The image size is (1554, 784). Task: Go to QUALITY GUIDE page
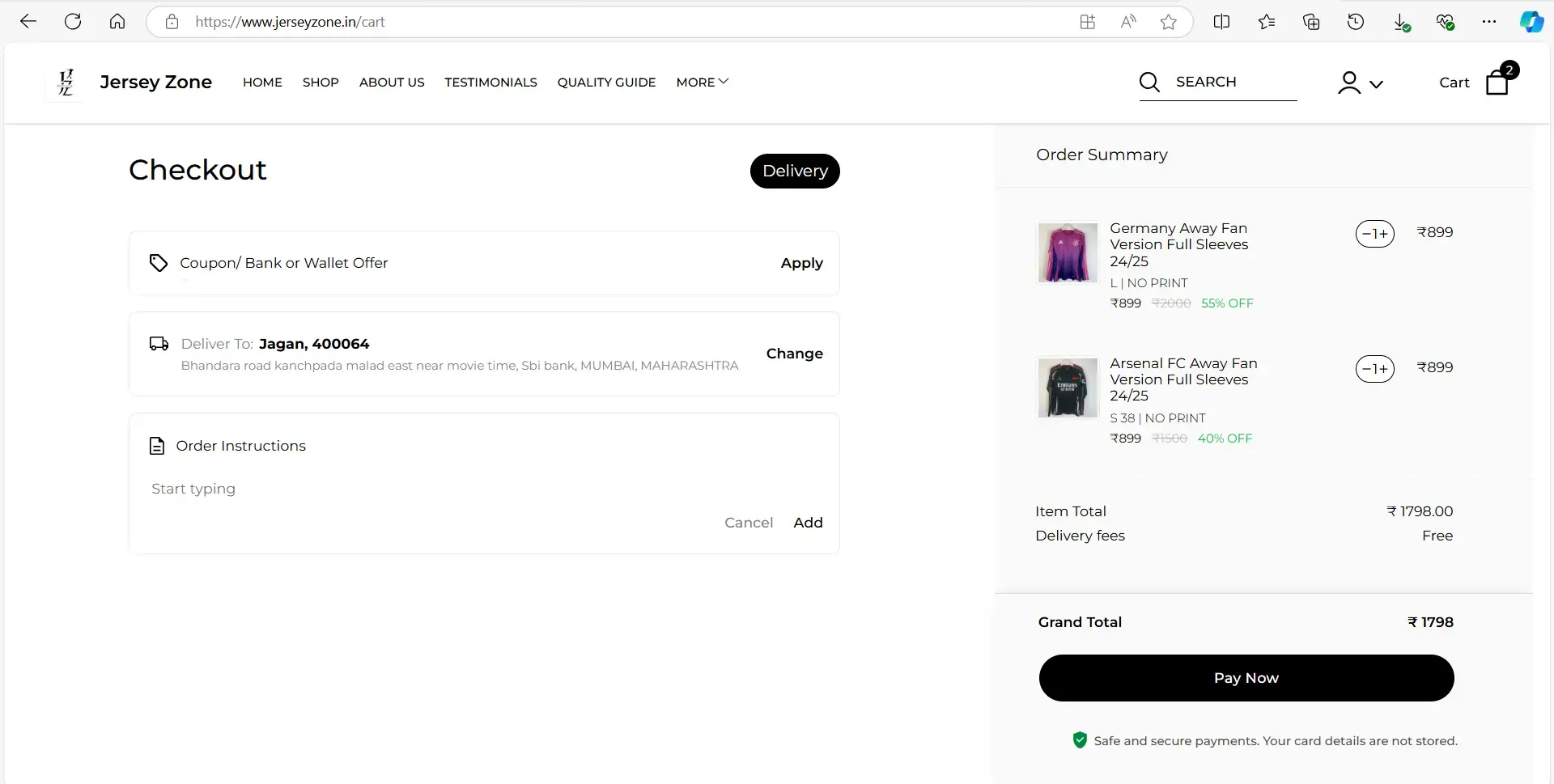point(606,82)
